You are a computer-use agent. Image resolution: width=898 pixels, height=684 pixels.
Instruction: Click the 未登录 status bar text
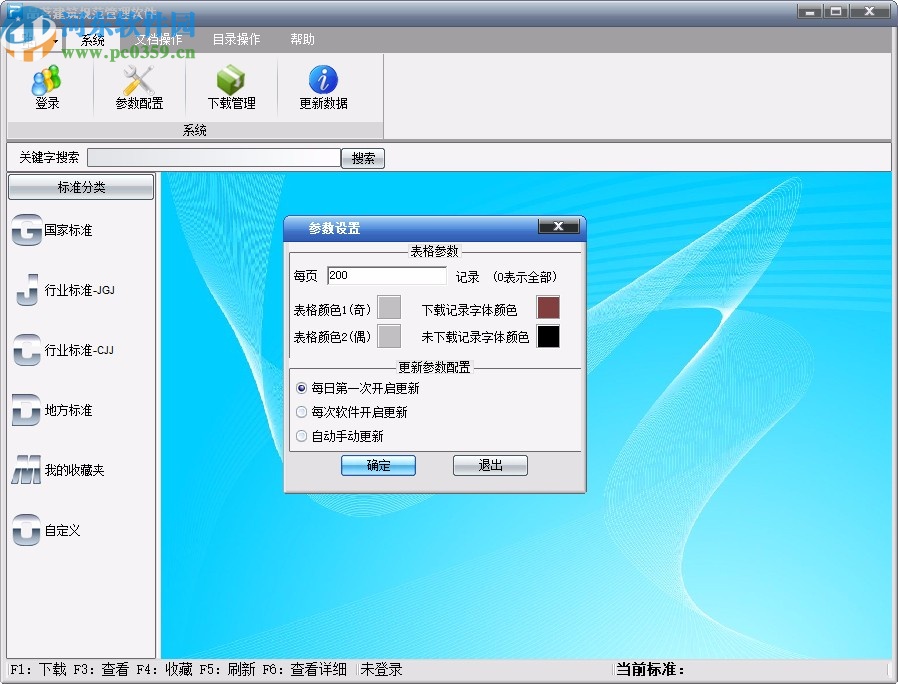[x=381, y=669]
